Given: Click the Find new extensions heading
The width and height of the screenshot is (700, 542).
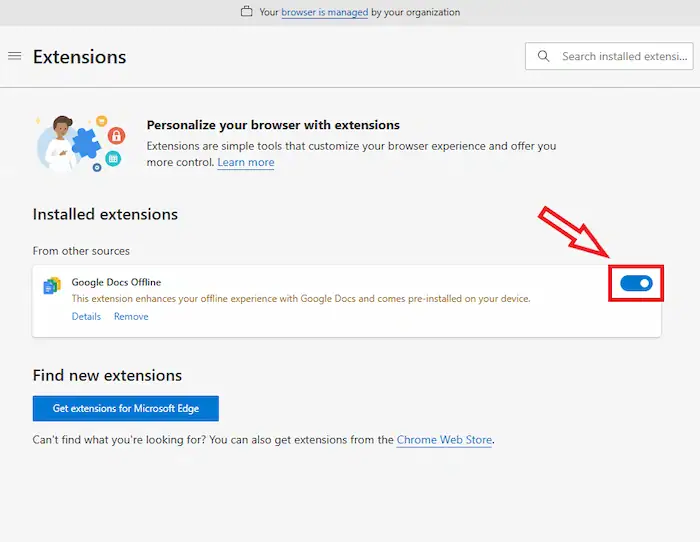Looking at the screenshot, I should point(107,376).
